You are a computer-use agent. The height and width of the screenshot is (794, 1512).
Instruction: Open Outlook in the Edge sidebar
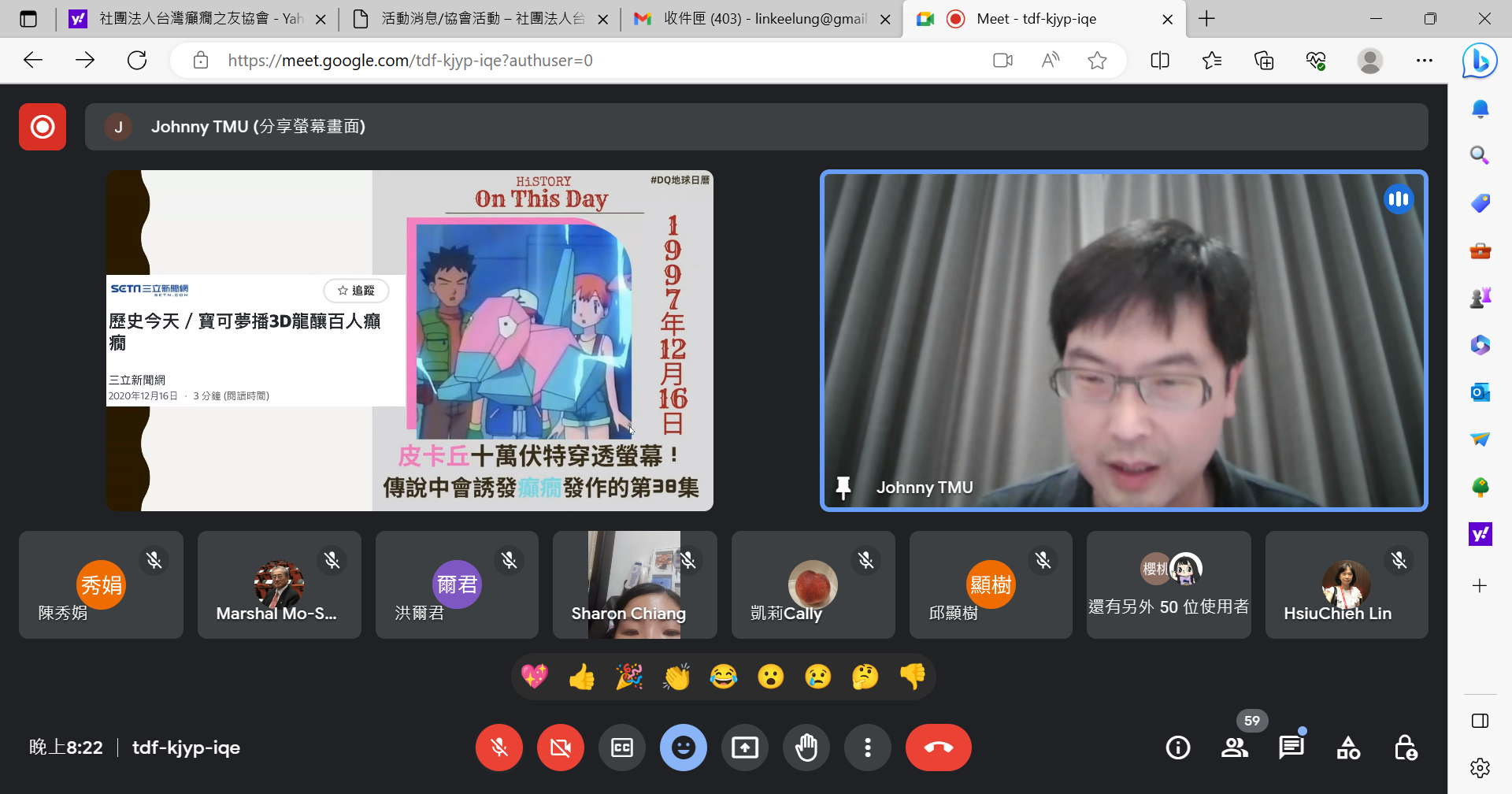(1480, 391)
